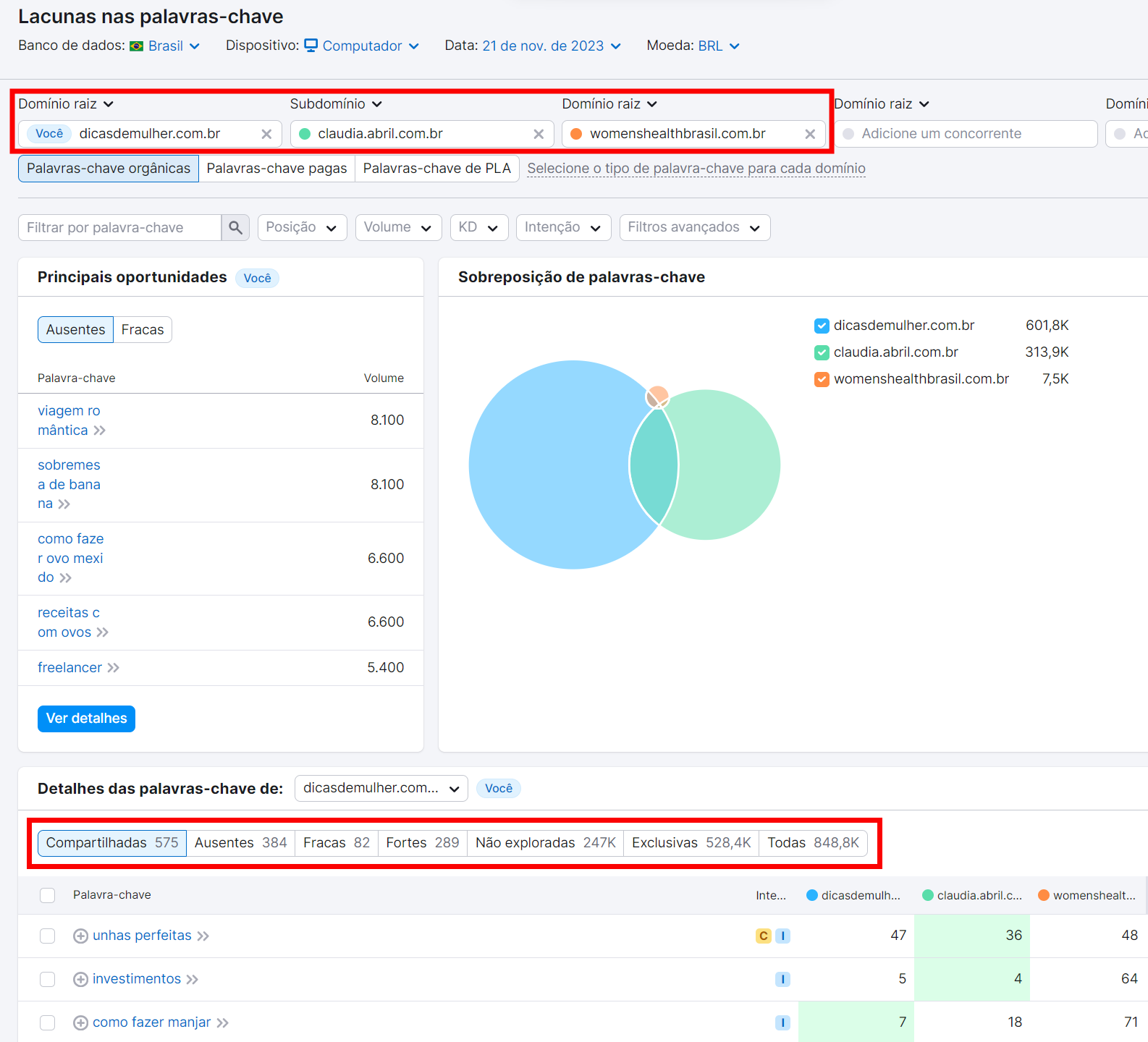The image size is (1148, 1042).
Task: Click 'Selecione o tipo de palavra-chave para cada domínio'
Action: [696, 169]
